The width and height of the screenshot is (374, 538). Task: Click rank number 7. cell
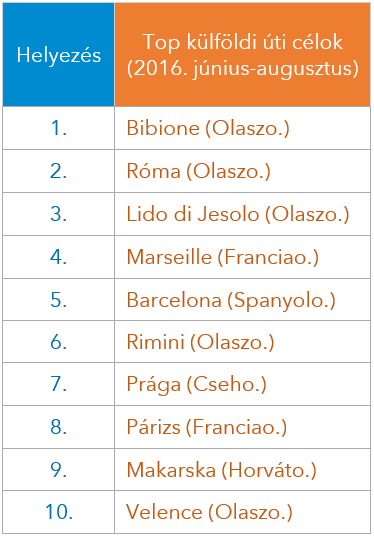pyautogui.click(x=58, y=384)
